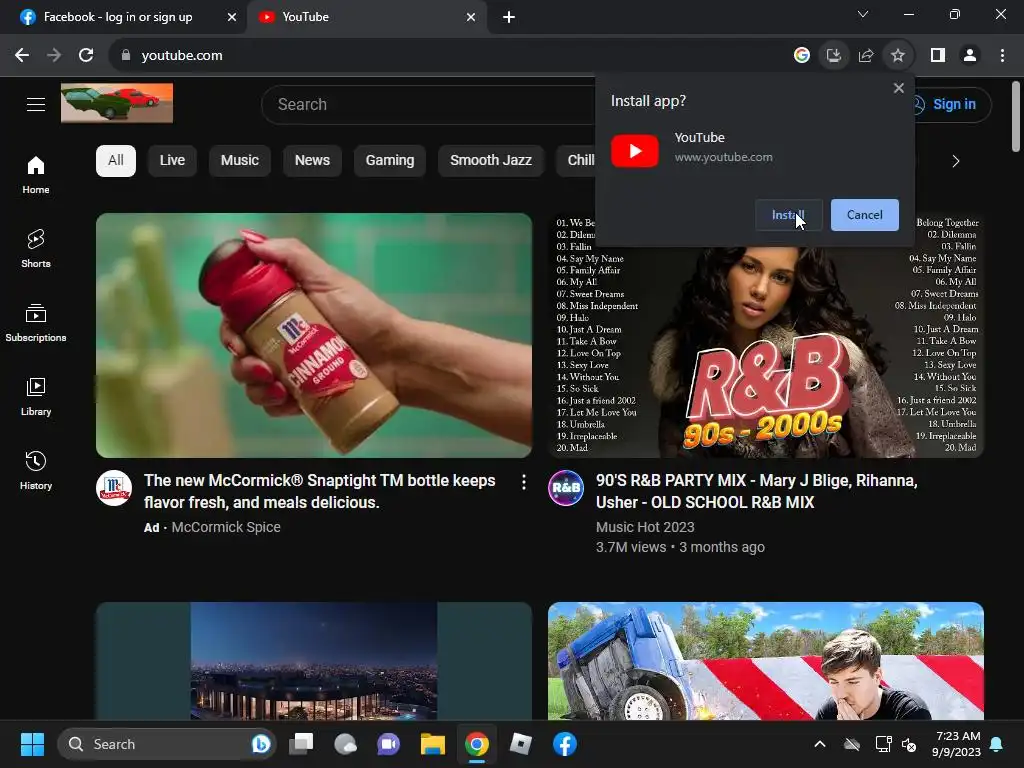This screenshot has width=1024, height=768.
Task: Select the Smooth Jazz category chip
Action: pos(490,161)
